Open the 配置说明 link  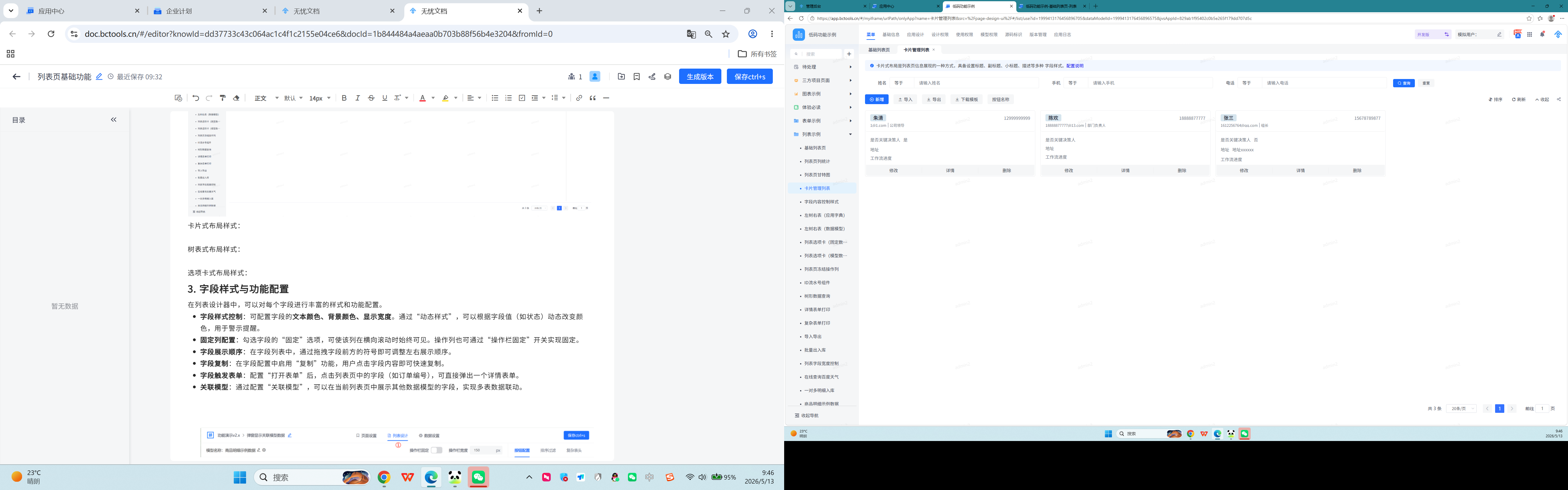click(x=1075, y=66)
